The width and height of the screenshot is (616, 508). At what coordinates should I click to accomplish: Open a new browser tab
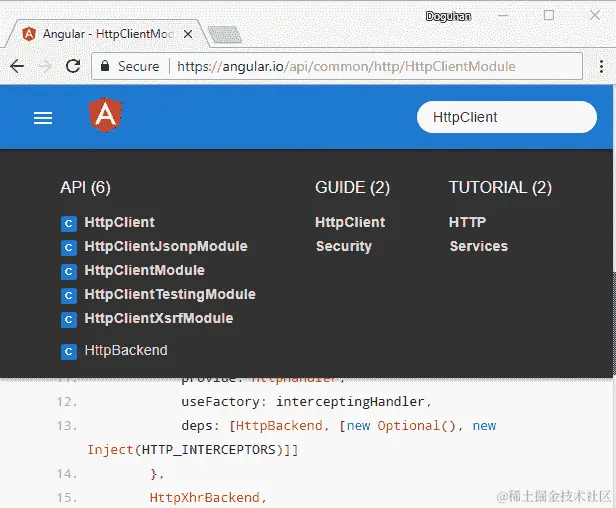(x=225, y=35)
